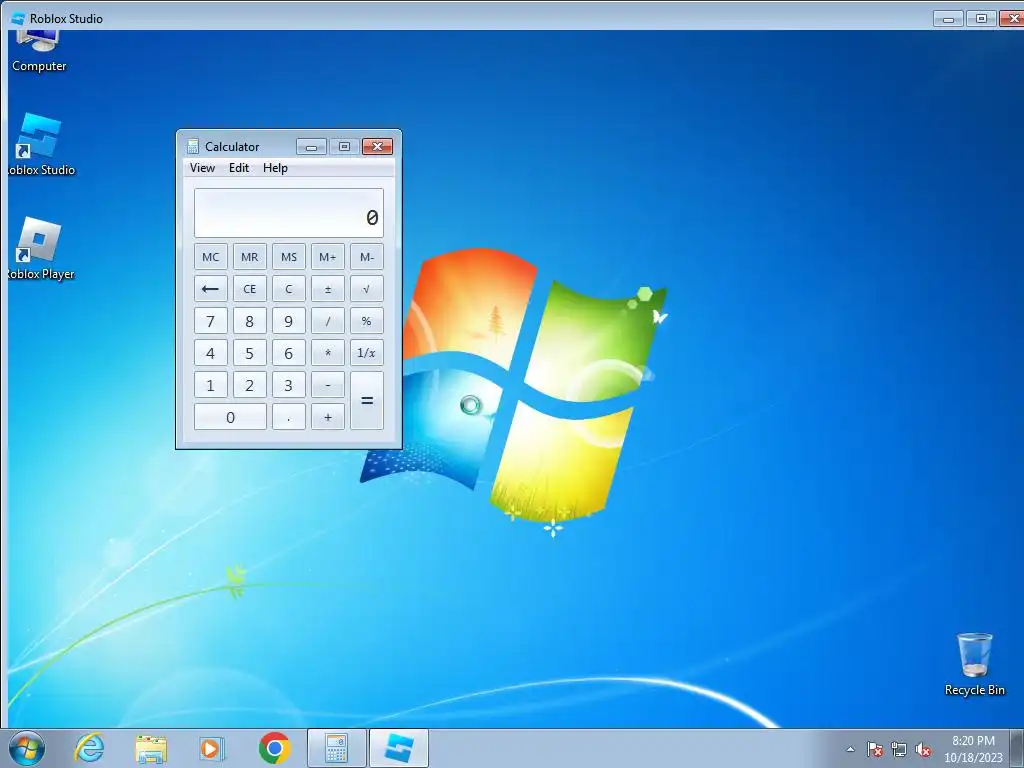The width and height of the screenshot is (1024, 768).
Task: Click the number 8 key
Action: pyautogui.click(x=249, y=321)
